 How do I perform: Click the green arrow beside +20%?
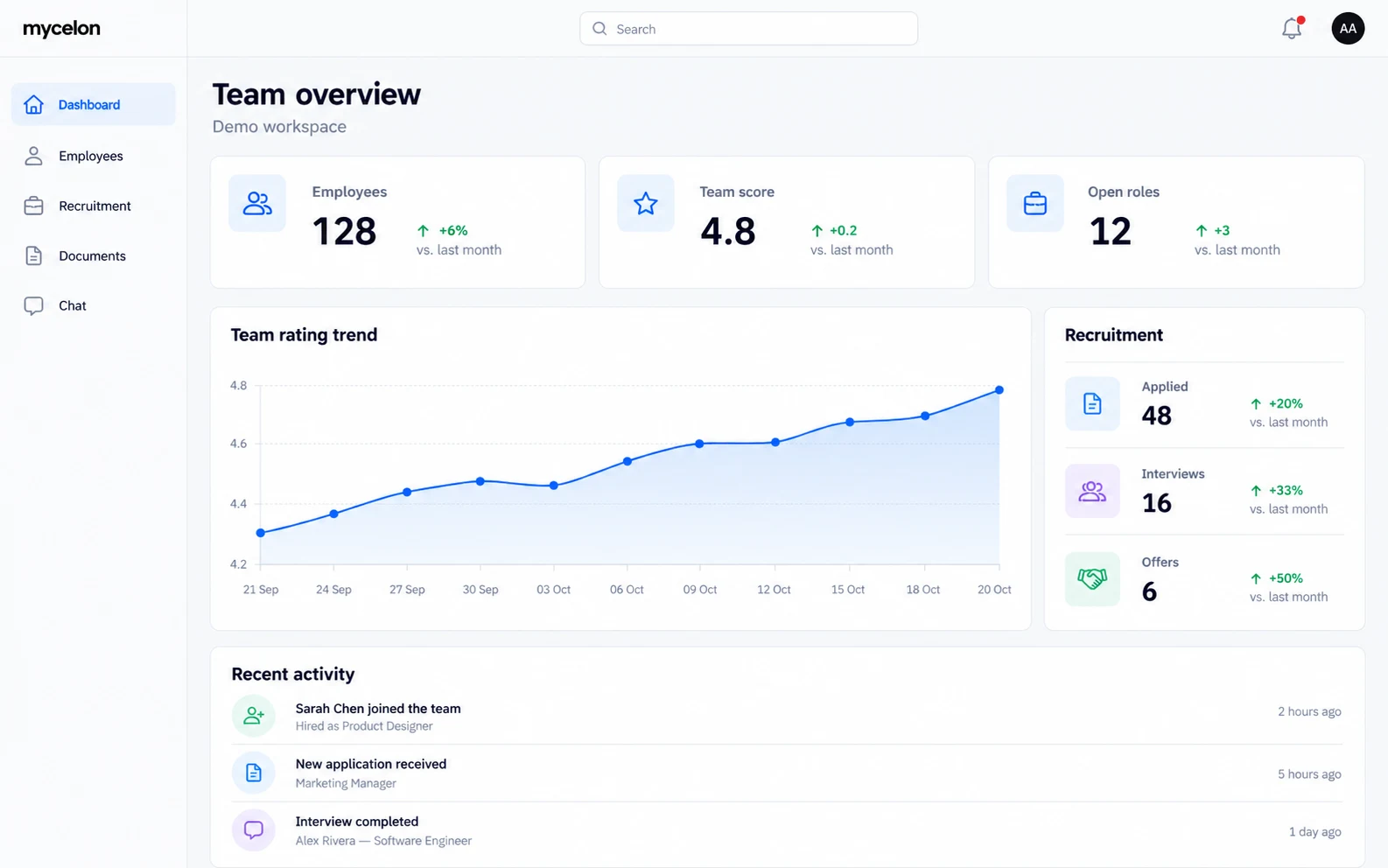point(1256,403)
